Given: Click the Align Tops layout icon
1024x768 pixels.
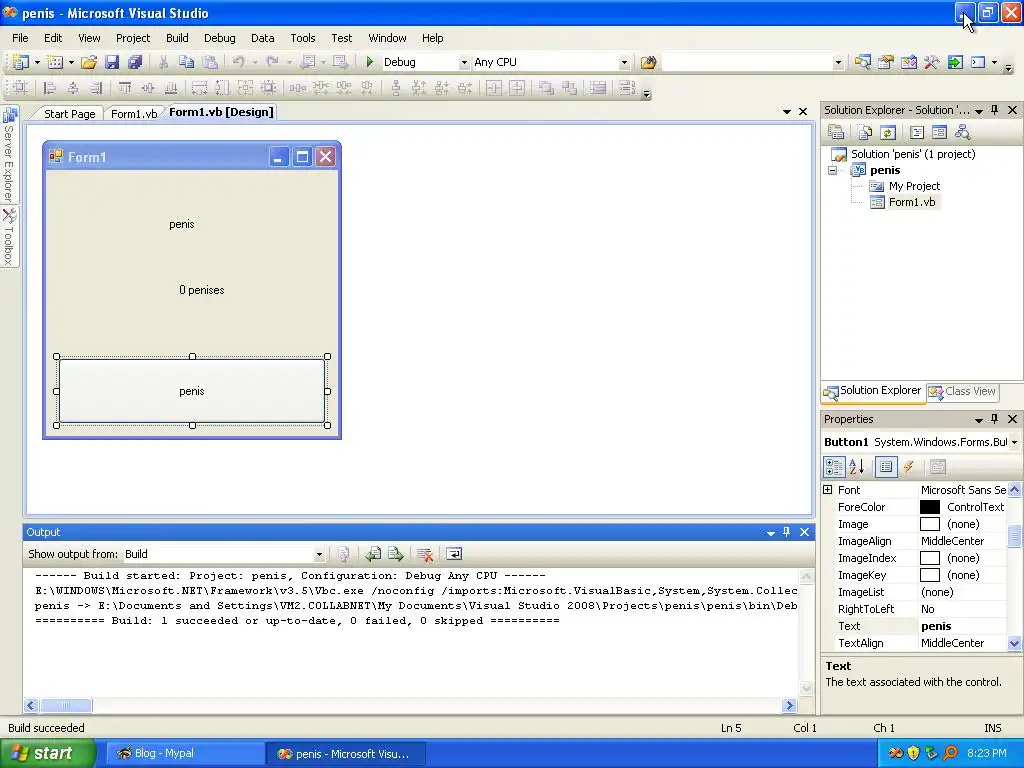Looking at the screenshot, I should pyautogui.click(x=125, y=88).
